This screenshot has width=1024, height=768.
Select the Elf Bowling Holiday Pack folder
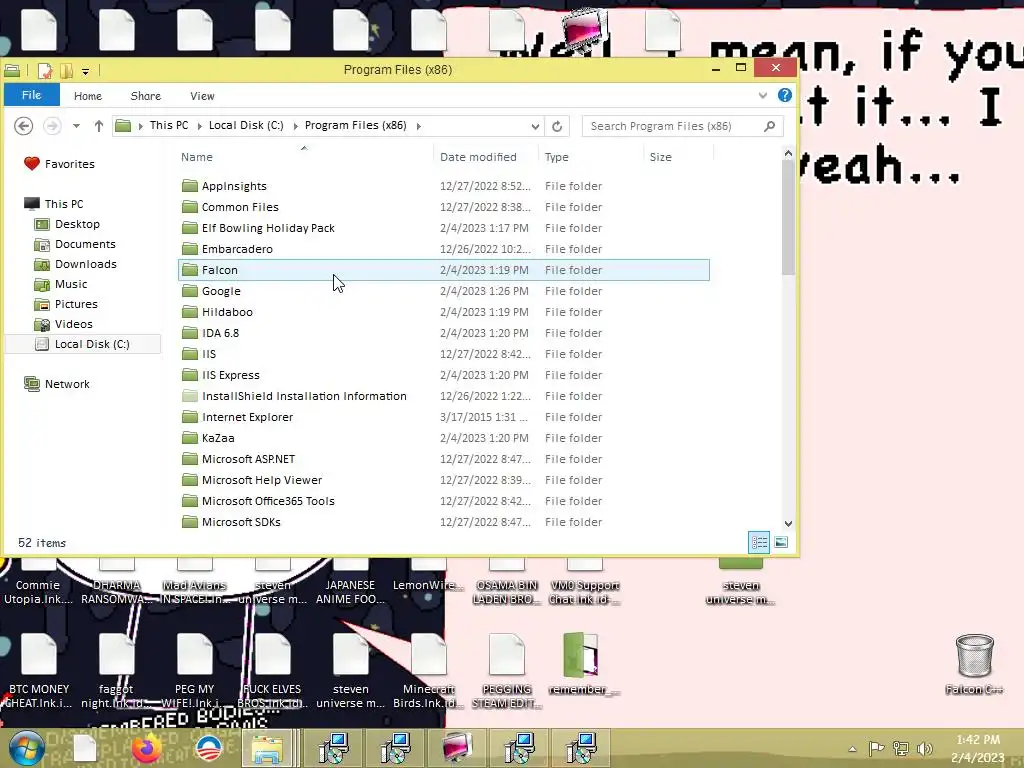(443, 228)
